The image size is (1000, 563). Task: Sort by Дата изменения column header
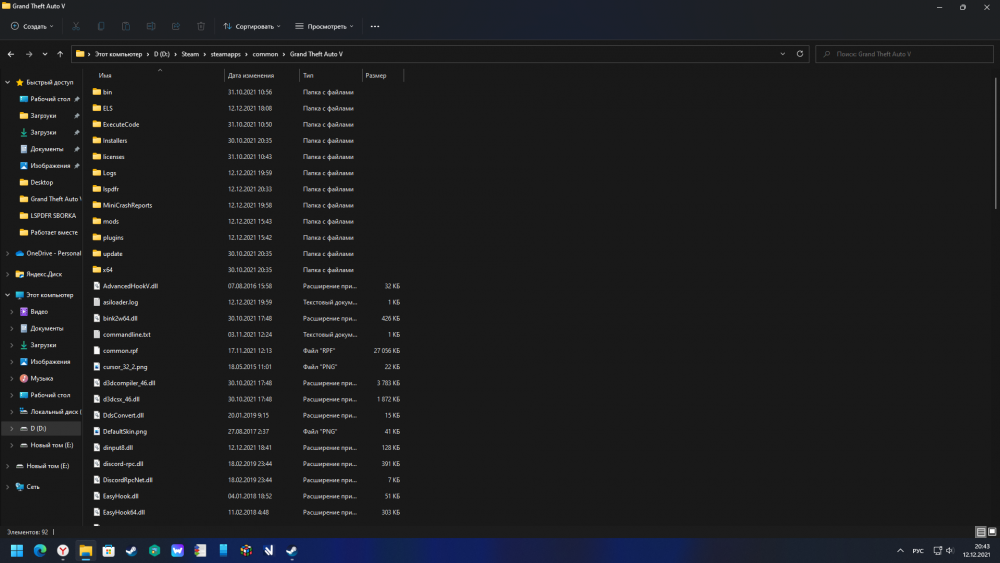point(251,75)
